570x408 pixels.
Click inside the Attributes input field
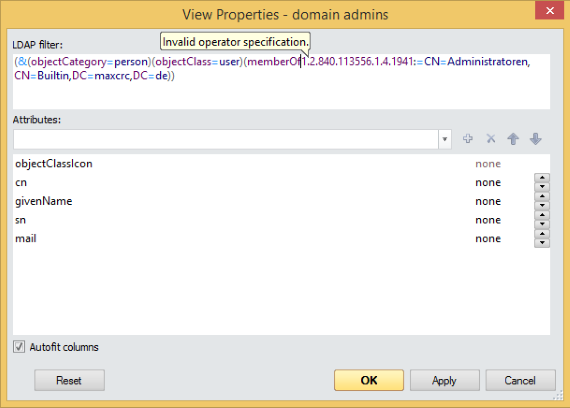click(226, 139)
